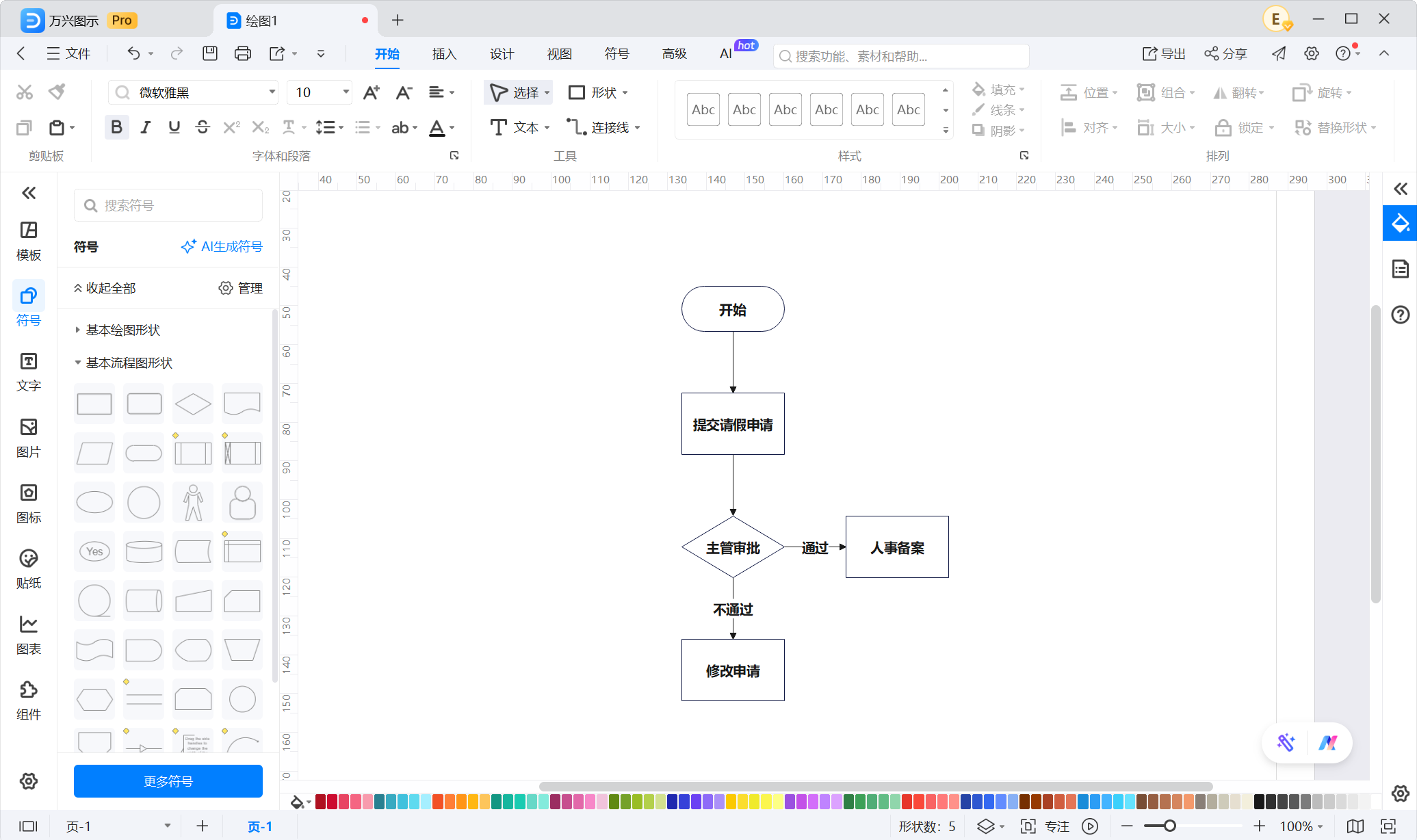Image resolution: width=1417 pixels, height=840 pixels.
Task: Select the manager approval diamond on the canvas
Action: (733, 548)
